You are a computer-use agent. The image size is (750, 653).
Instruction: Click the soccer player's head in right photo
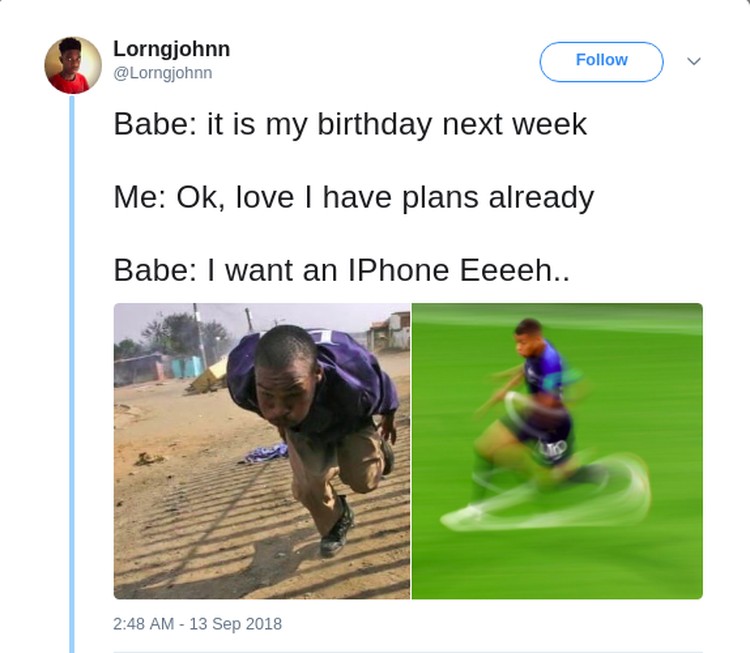click(529, 337)
